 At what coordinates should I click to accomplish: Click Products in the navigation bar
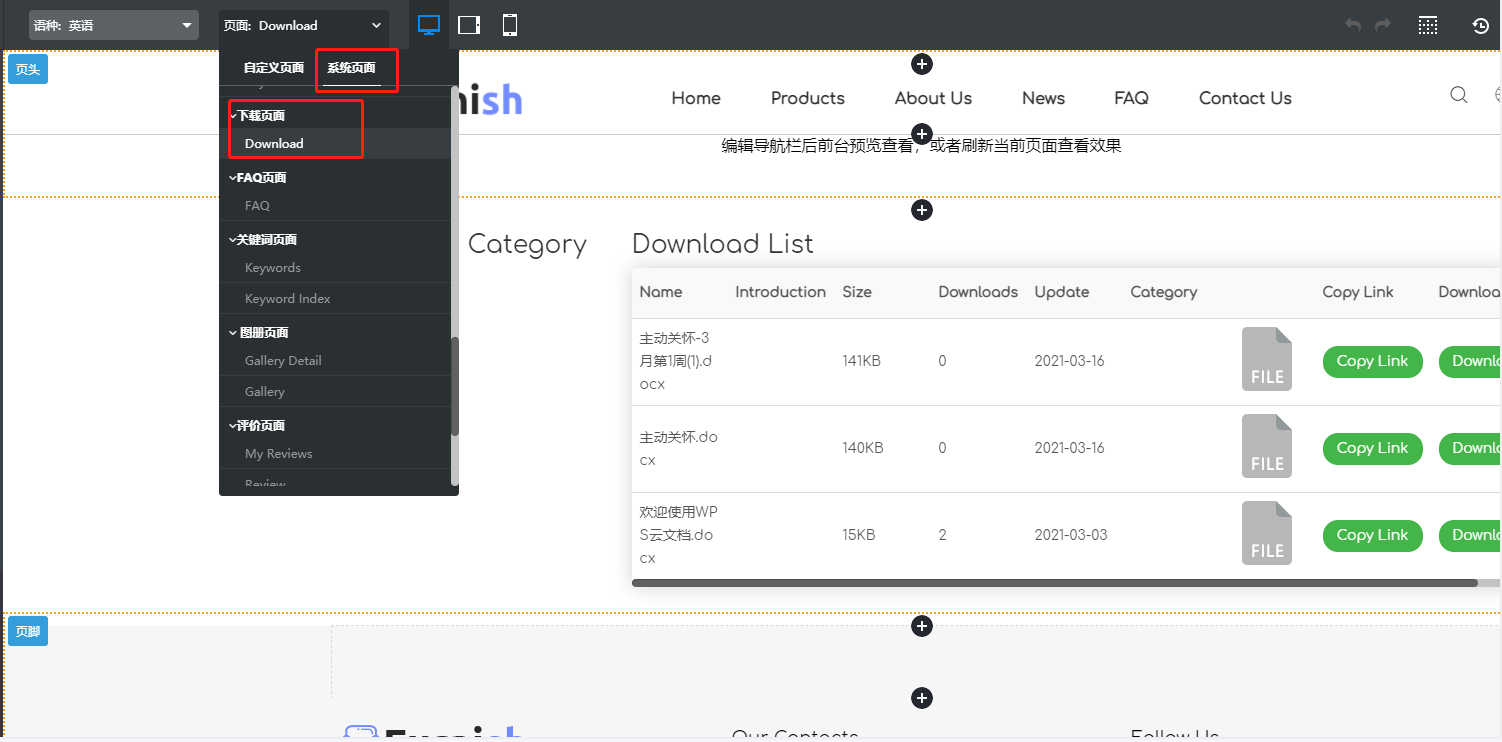[807, 98]
